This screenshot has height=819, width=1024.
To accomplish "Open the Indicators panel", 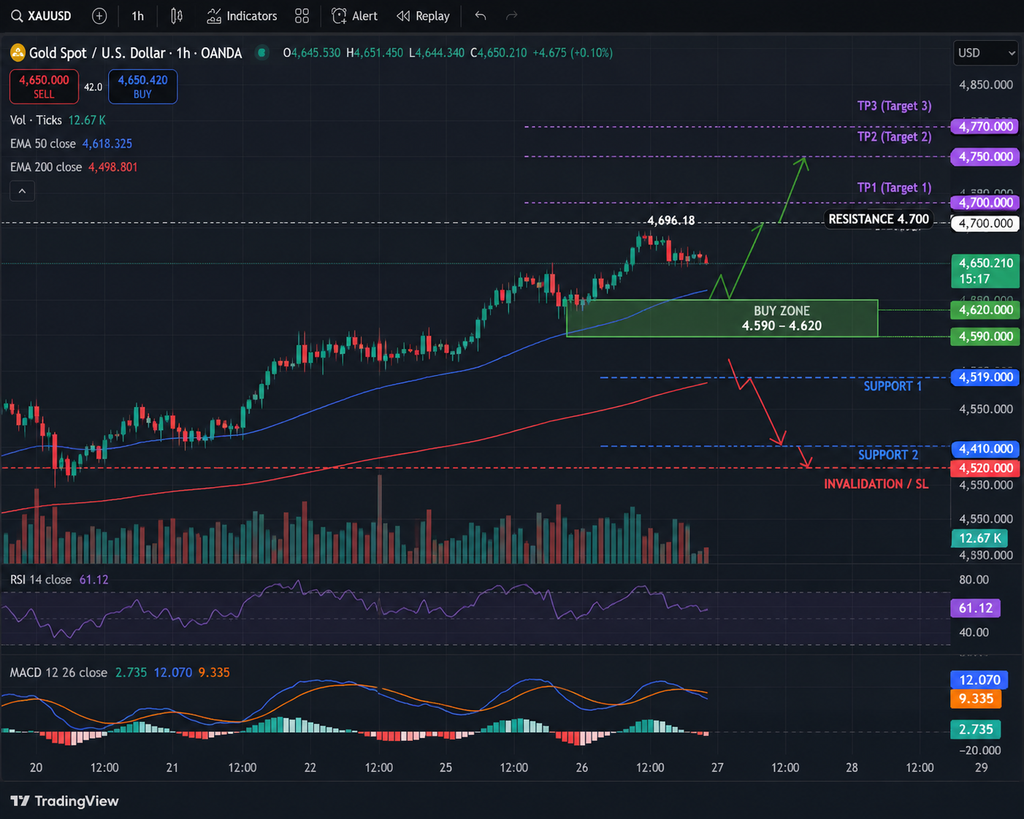I will point(242,16).
